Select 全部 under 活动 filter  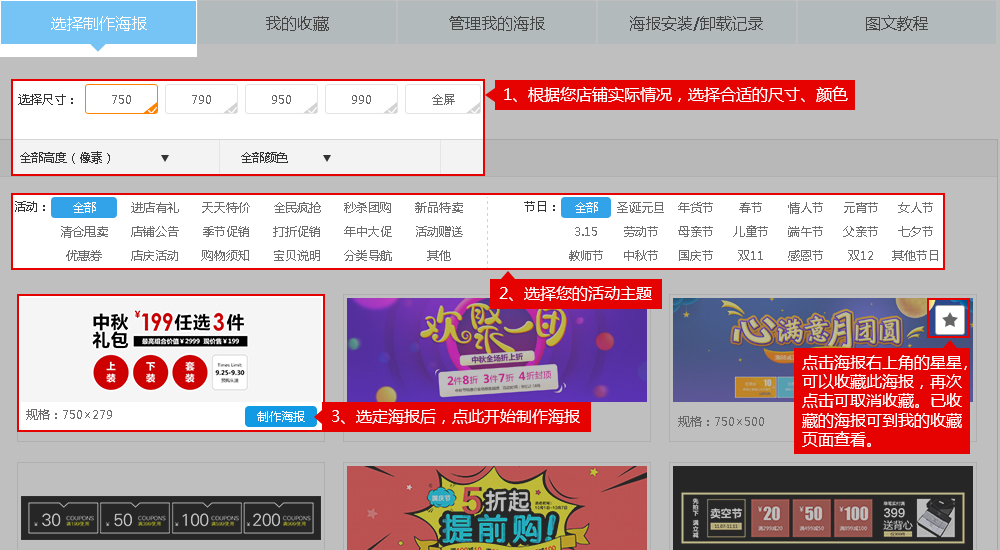point(84,207)
